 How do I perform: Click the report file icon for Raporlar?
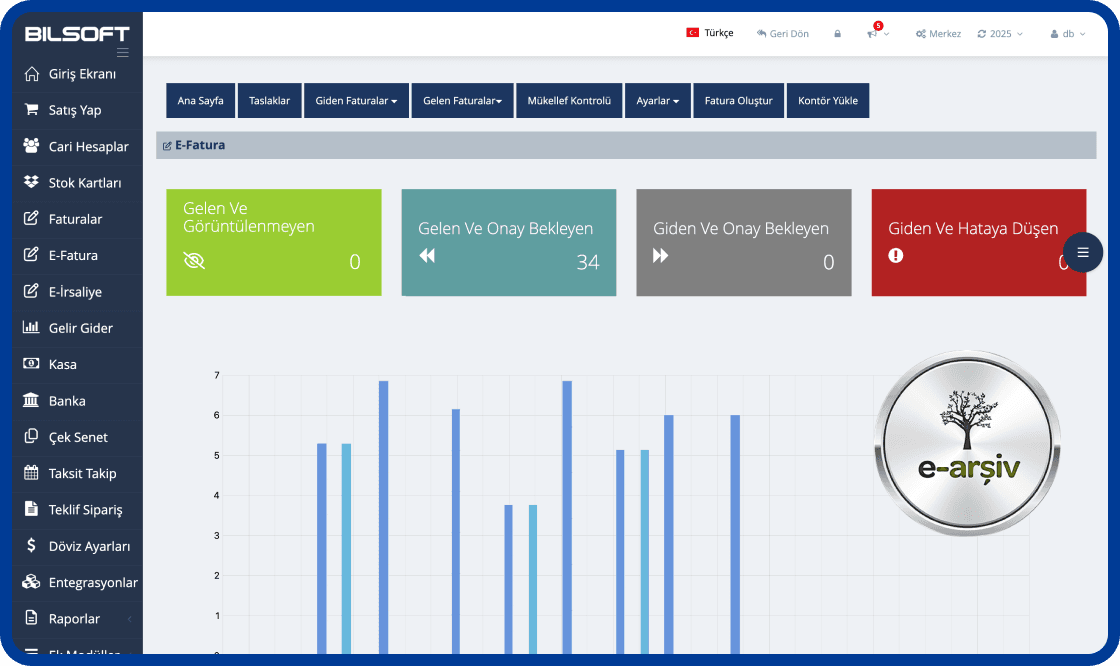[31, 617]
